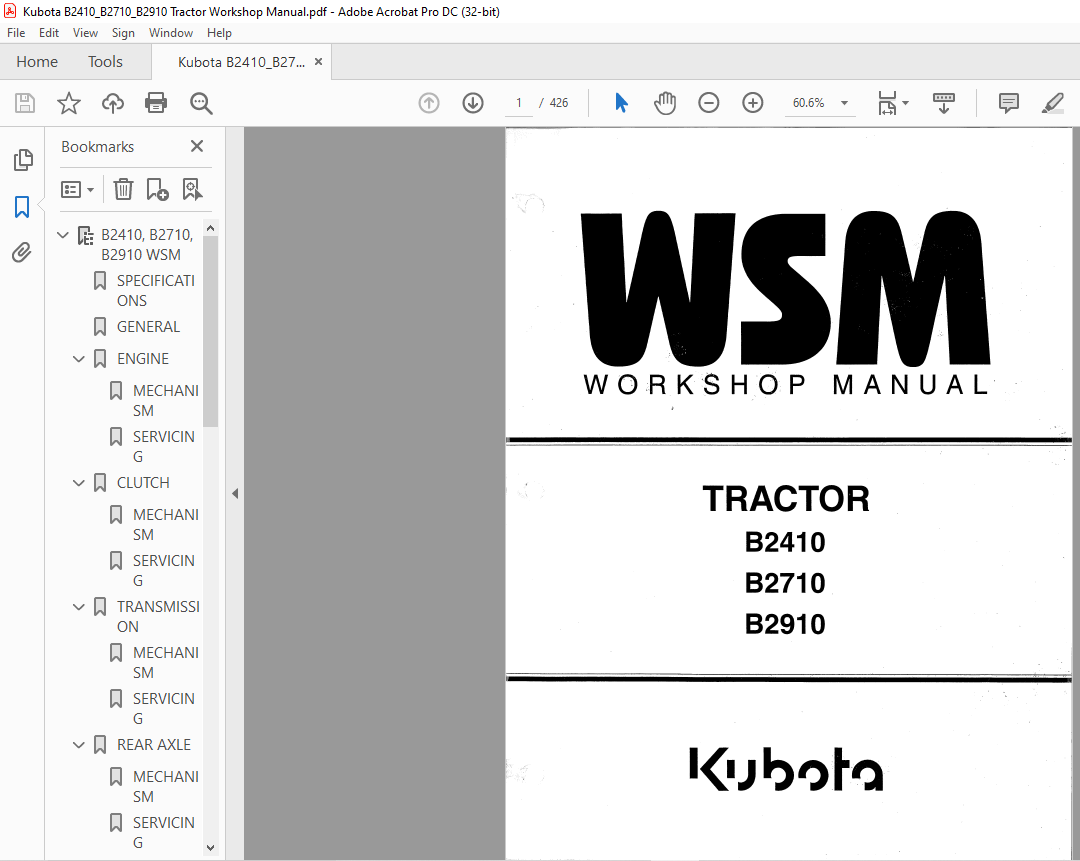Click the current page number field
This screenshot has height=861, width=1080.
tap(519, 103)
